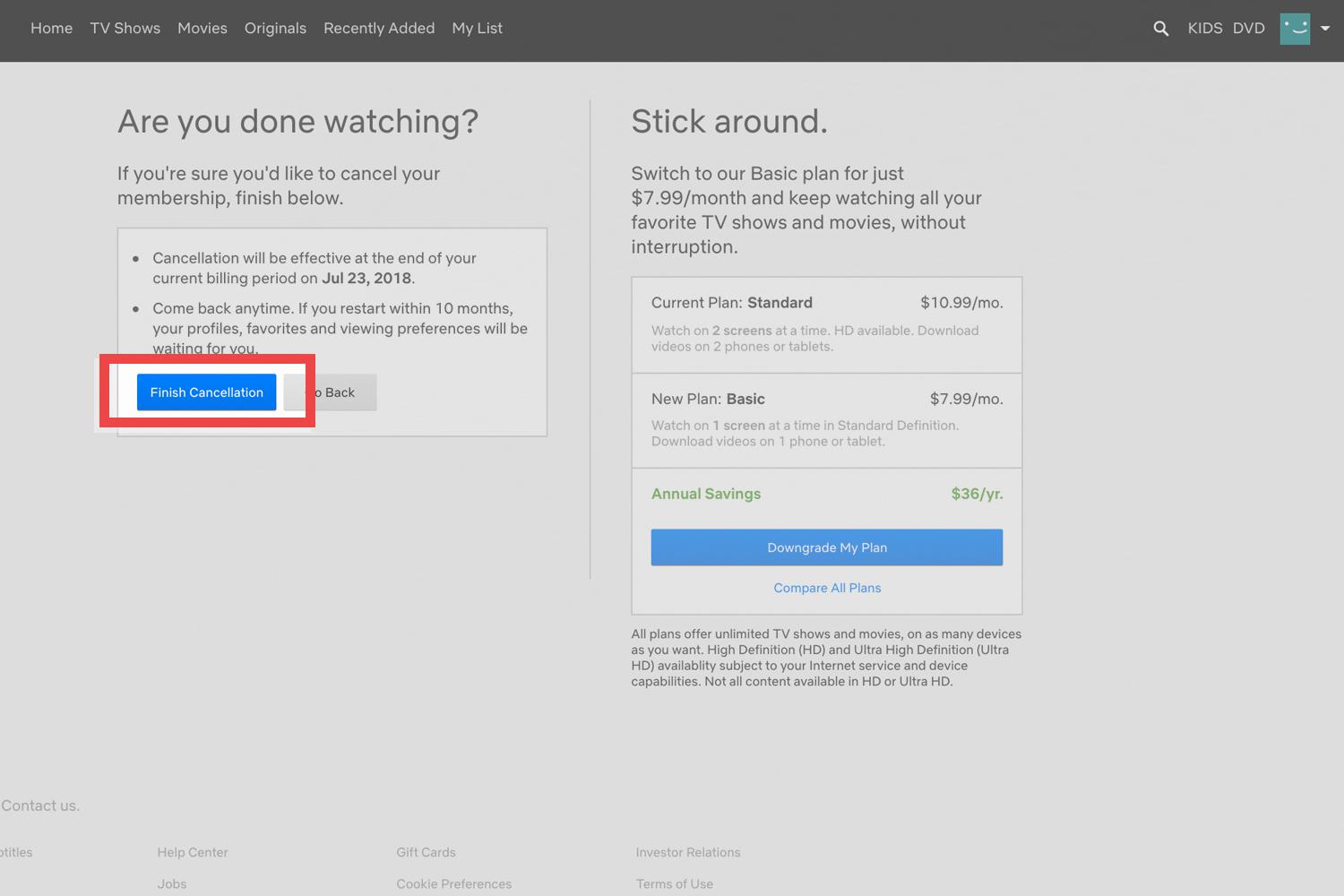Open the search icon
Image resolution: width=1344 pixels, height=896 pixels.
point(1160,28)
